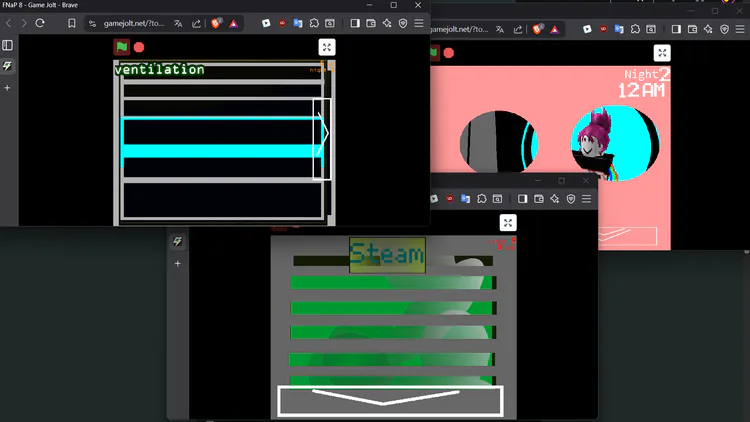This screenshot has width=750, height=422.
Task: Open Extensions puzzle menu in Night 2 window
Action: tap(635, 30)
